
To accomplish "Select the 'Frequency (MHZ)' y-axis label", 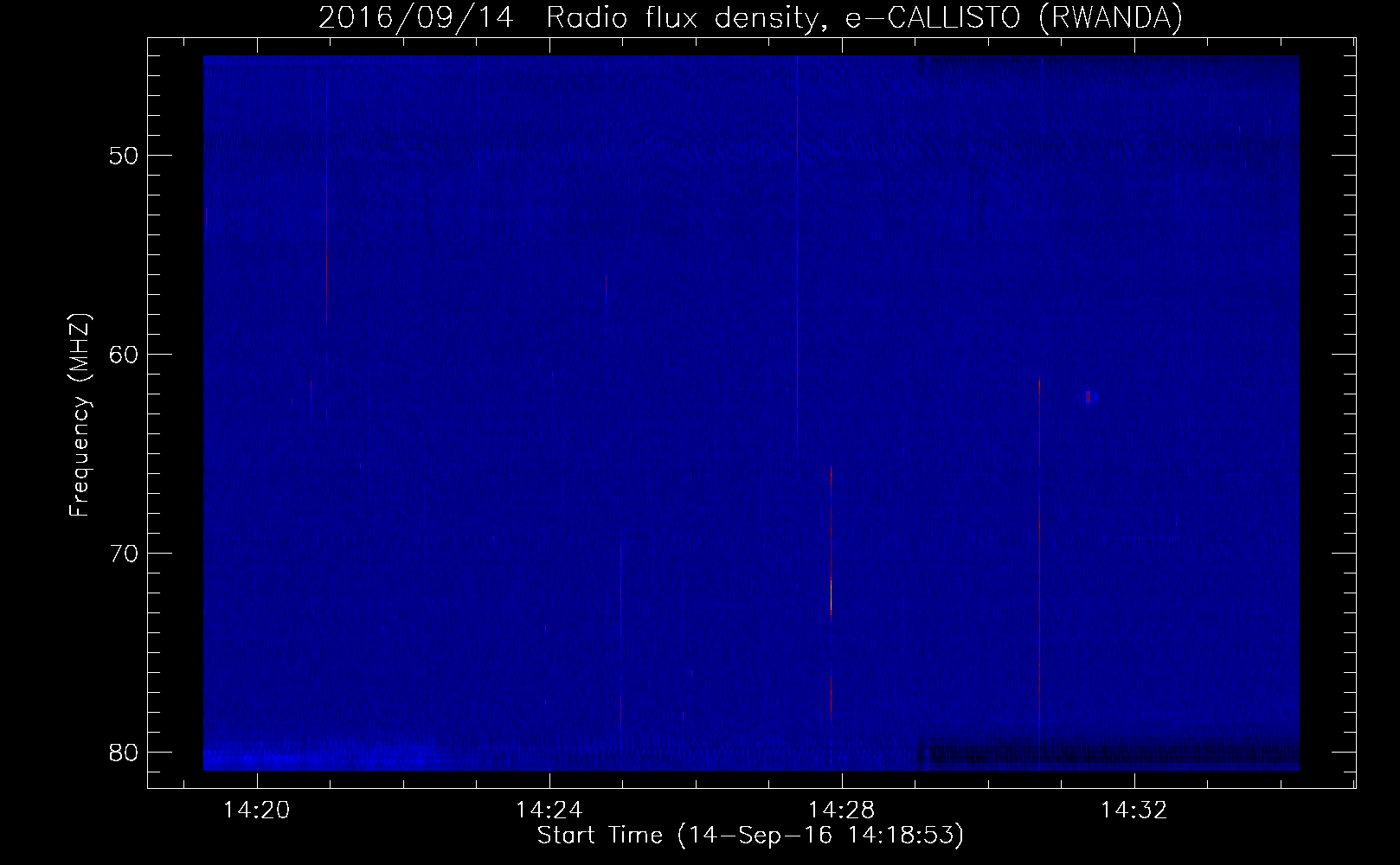I will (80, 415).
